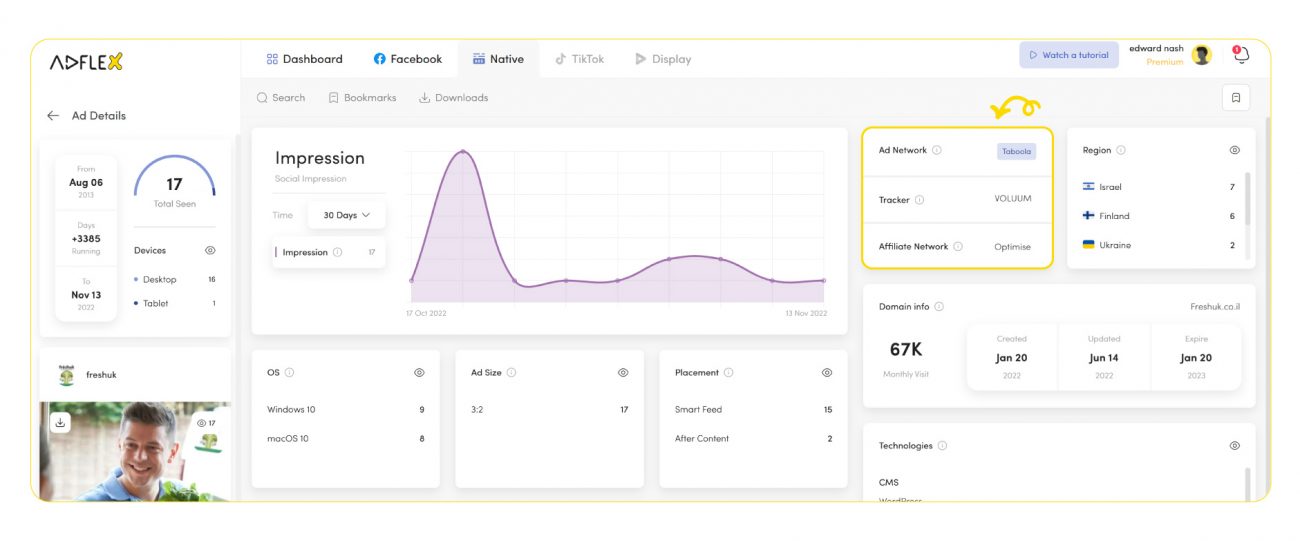
Task: Select the Native tab
Action: pyautogui.click(x=498, y=59)
